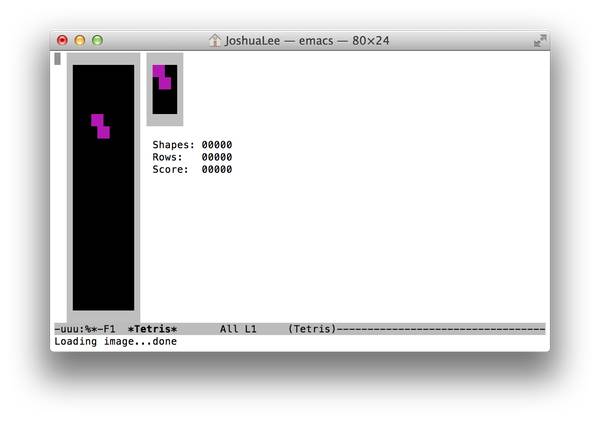This screenshot has height=421, width=600.
Task: Click the '-uuu:%*-F1' status flags
Action: point(86,329)
